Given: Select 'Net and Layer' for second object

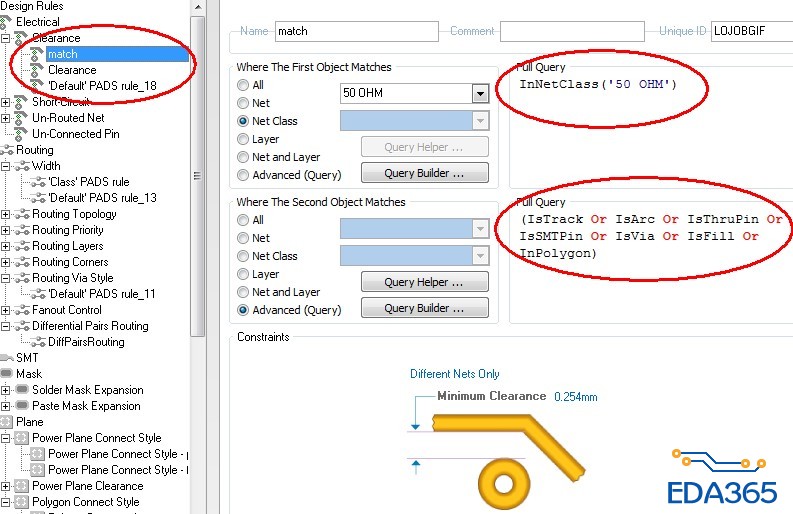Looking at the screenshot, I should [x=243, y=292].
